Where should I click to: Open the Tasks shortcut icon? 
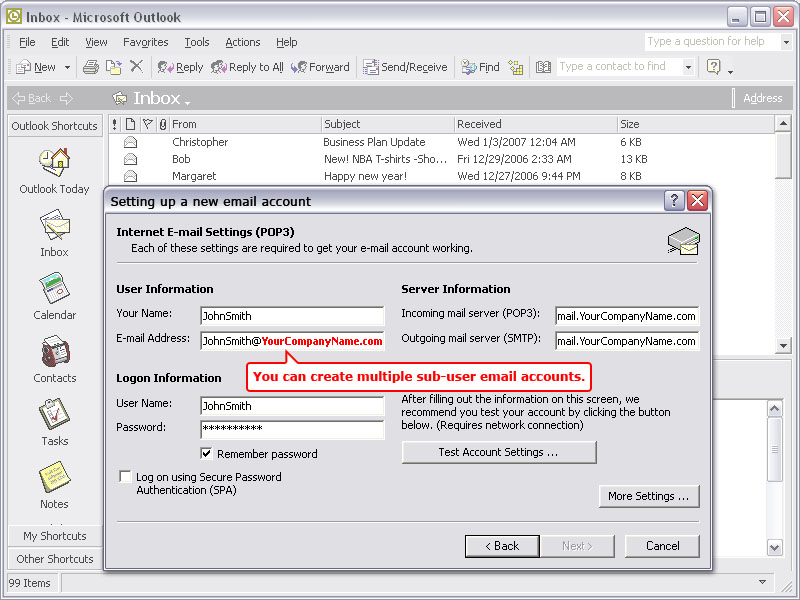54,416
